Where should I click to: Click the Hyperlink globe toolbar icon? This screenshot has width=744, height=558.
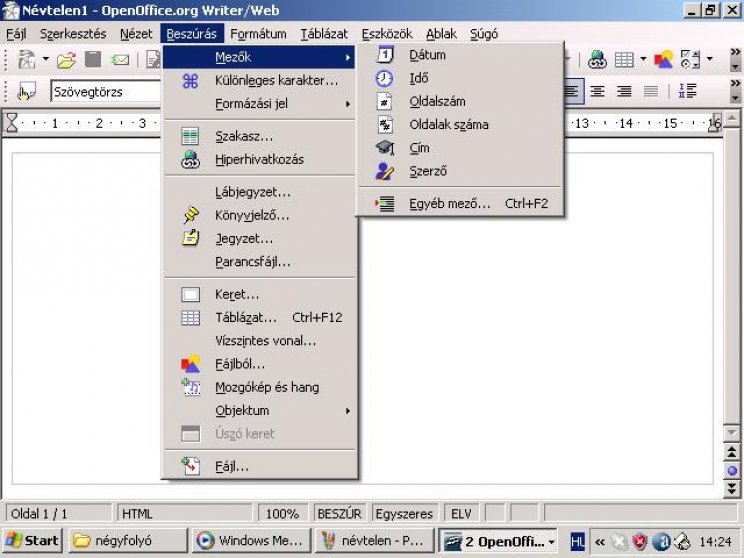tap(597, 60)
